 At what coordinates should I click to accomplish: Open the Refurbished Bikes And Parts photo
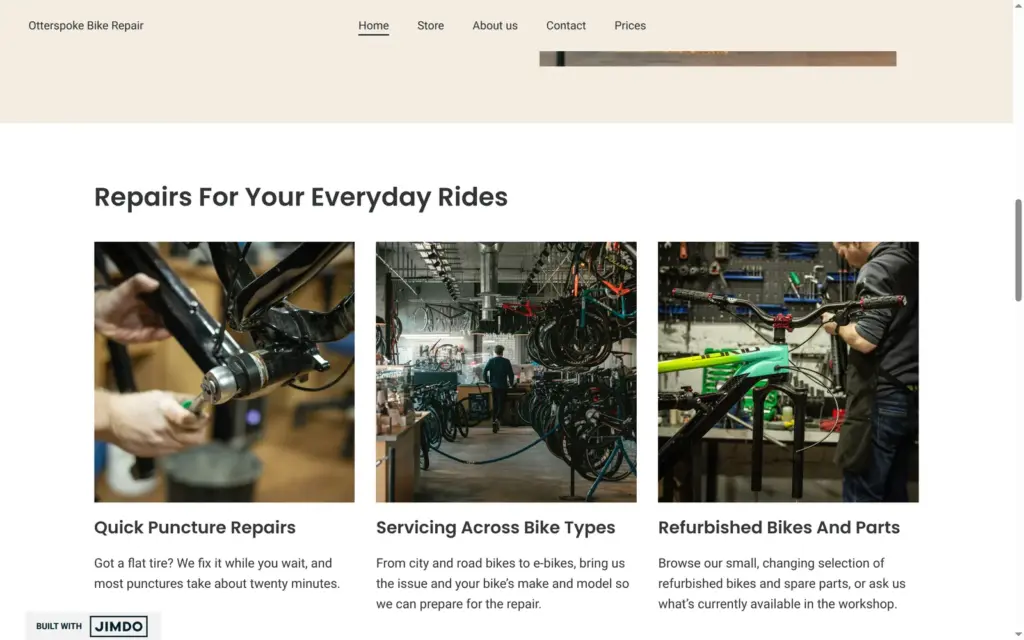[x=788, y=372]
